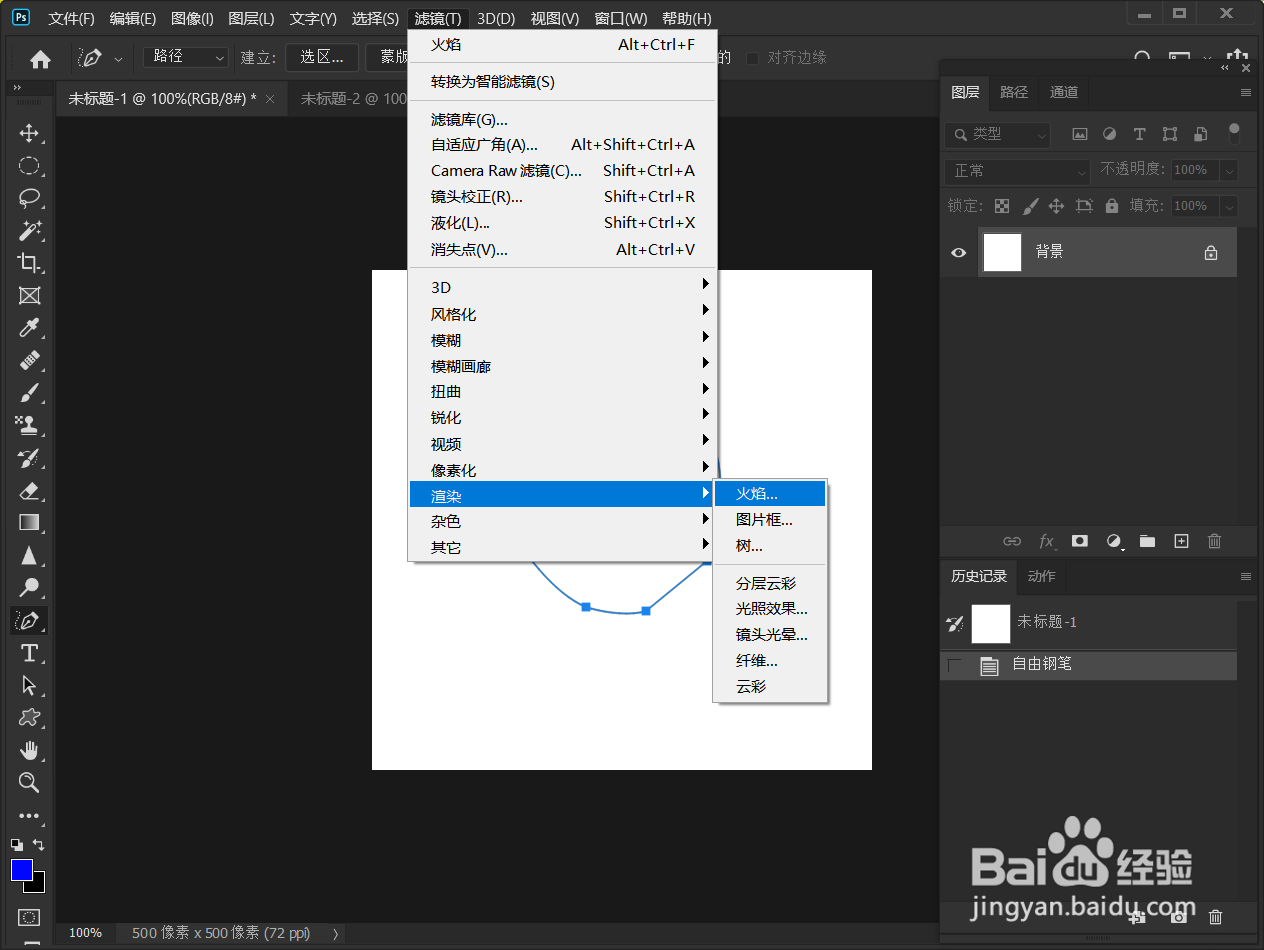Screen dimensions: 1264x950
Task: Select the Eyedropper tool
Action: (x=29, y=328)
